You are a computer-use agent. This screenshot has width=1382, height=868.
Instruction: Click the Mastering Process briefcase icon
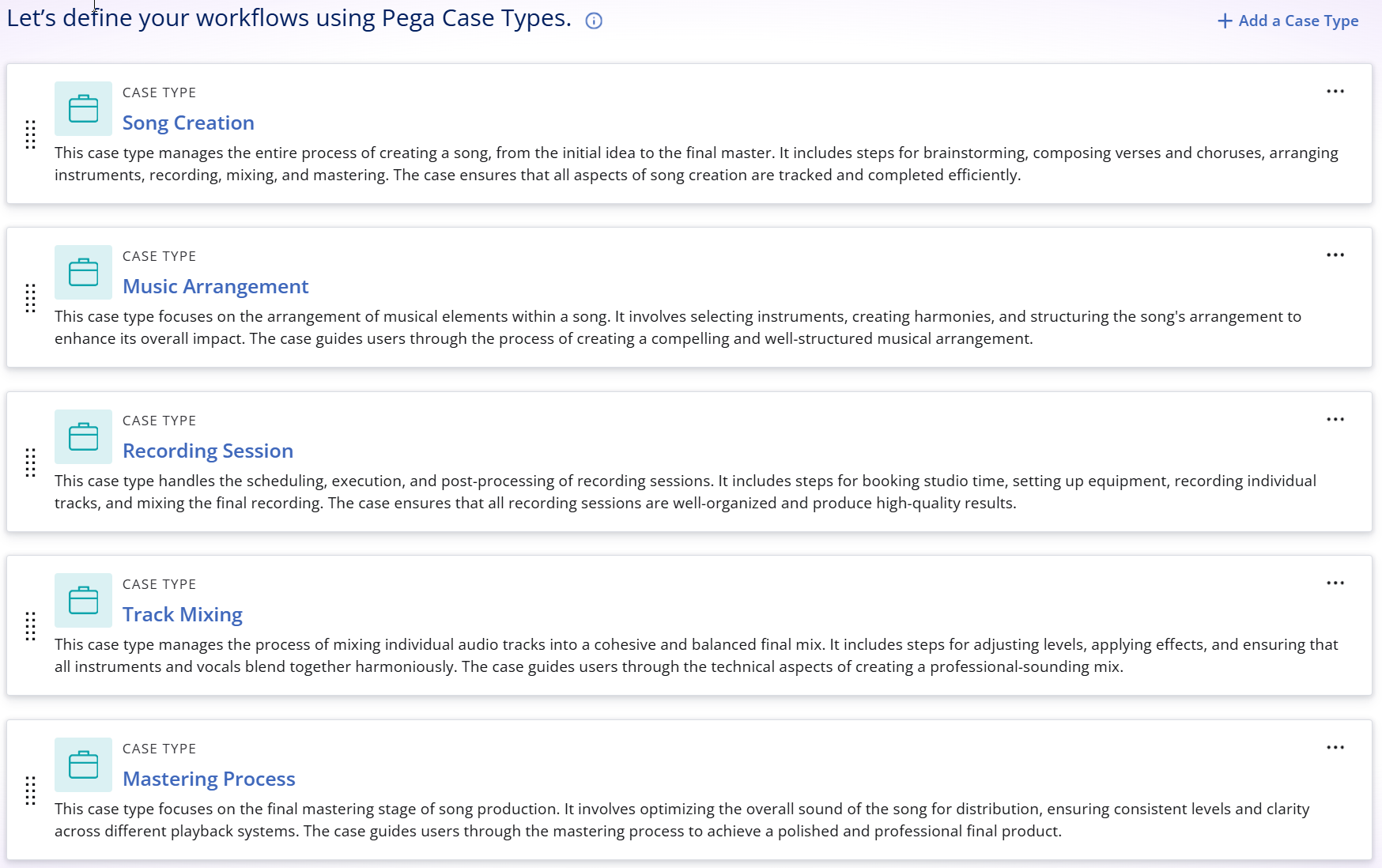point(83,765)
